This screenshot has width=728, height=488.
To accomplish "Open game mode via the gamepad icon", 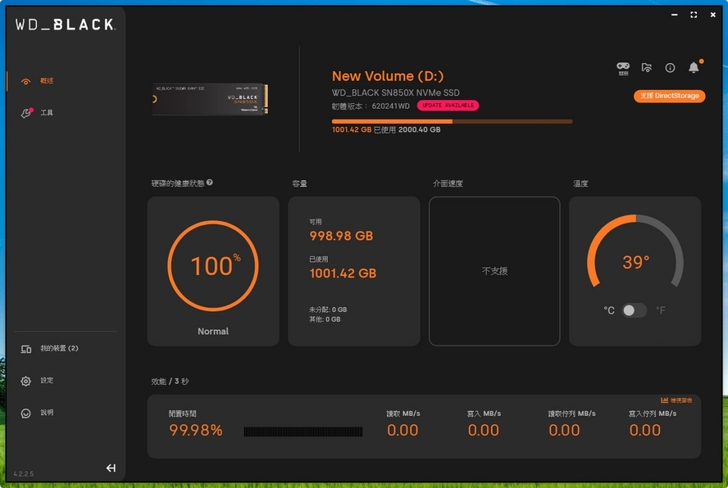I will tap(623, 67).
